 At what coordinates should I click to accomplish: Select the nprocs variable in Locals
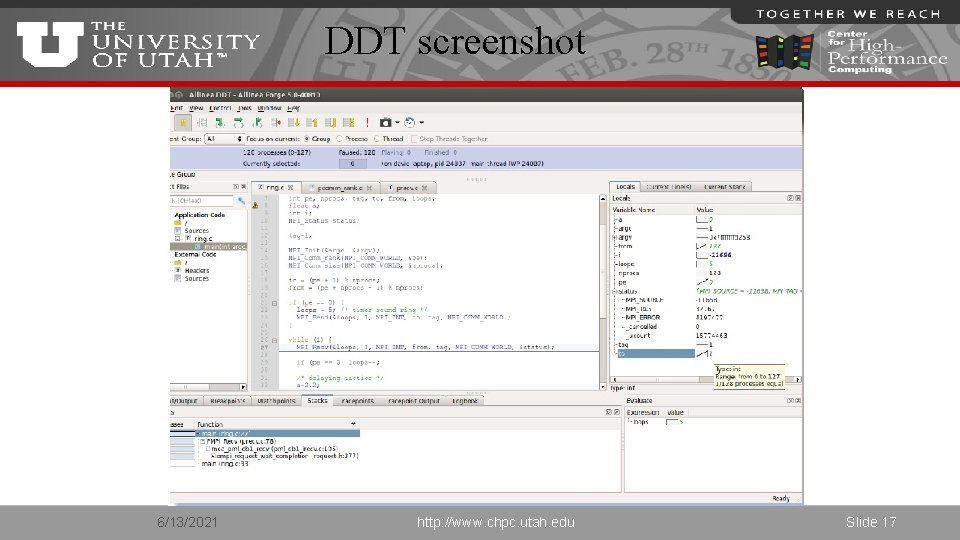(x=629, y=274)
